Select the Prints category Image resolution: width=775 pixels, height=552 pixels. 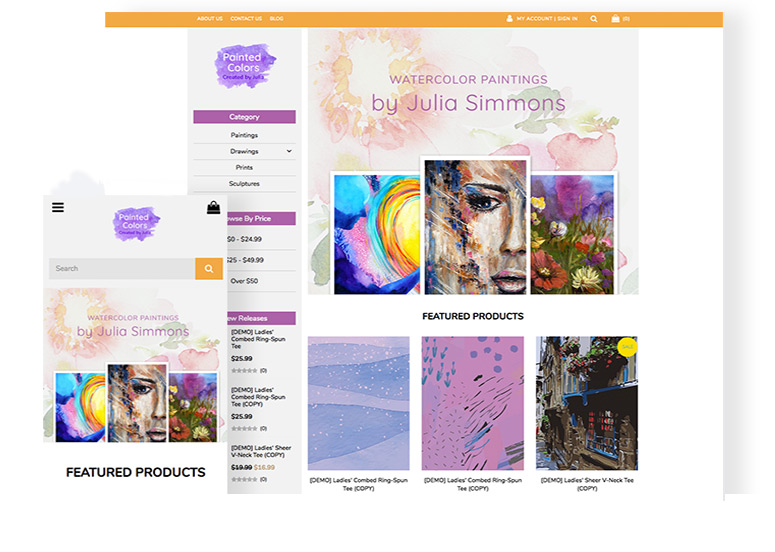tap(244, 168)
